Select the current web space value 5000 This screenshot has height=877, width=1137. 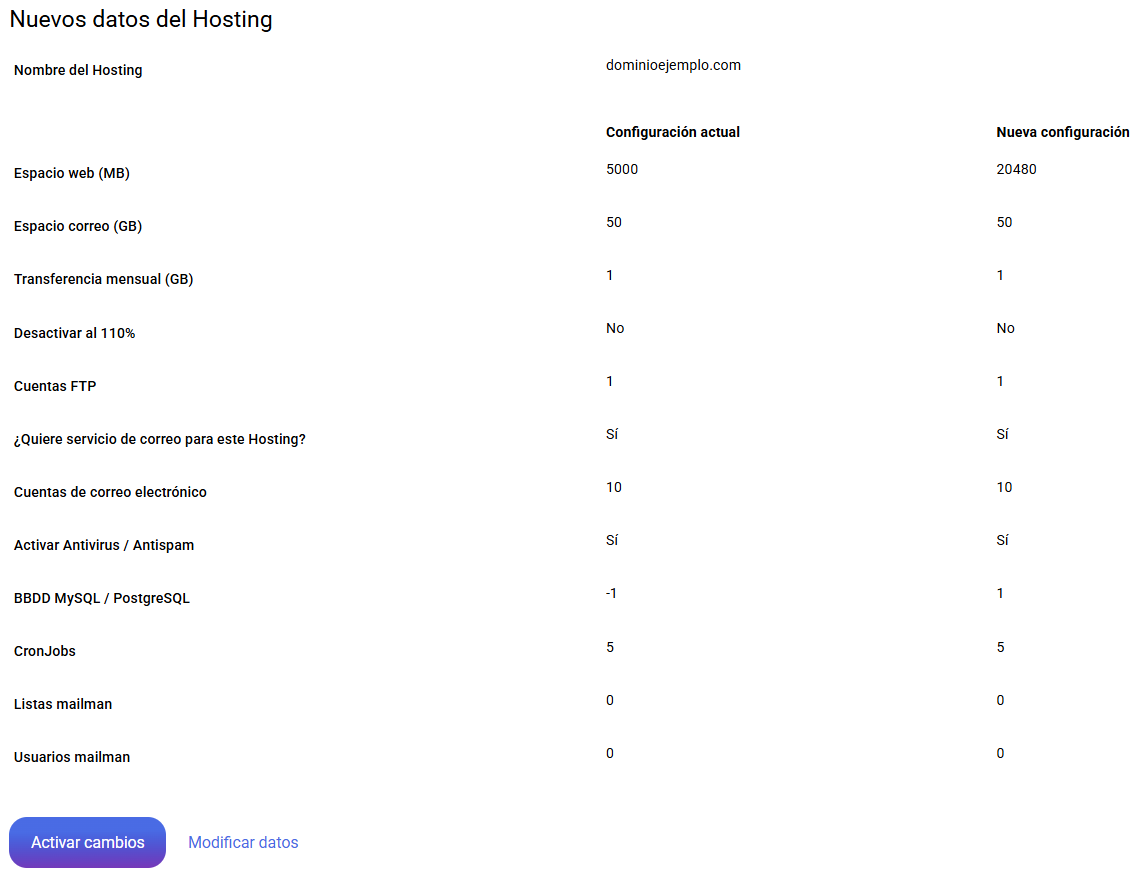coord(622,169)
